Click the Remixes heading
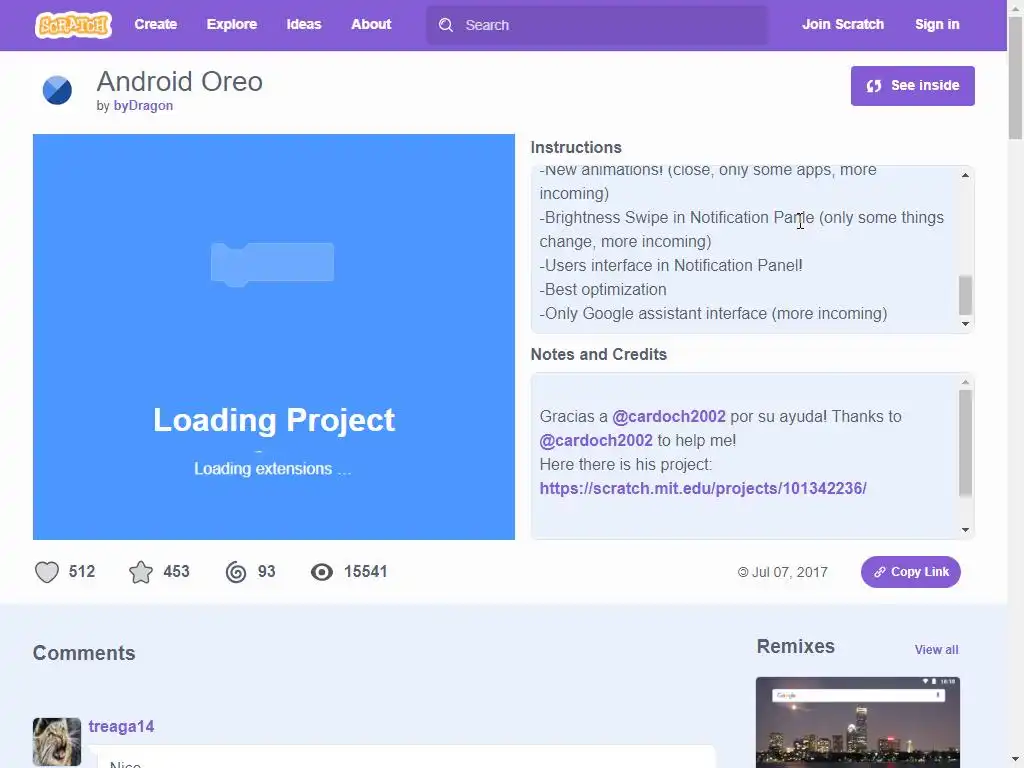The width and height of the screenshot is (1024, 768). click(795, 647)
